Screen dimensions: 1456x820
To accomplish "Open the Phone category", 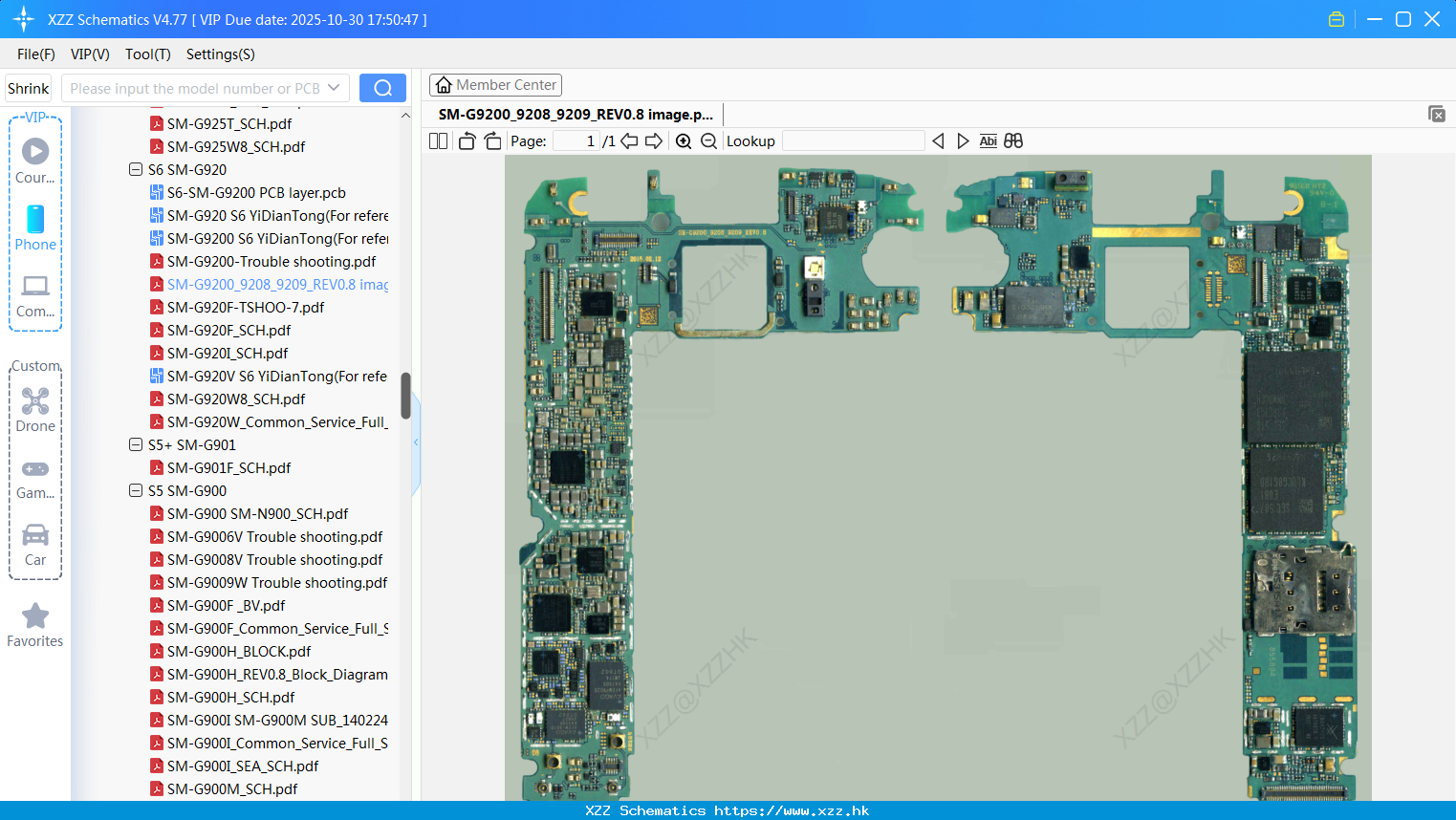I will coord(35,227).
